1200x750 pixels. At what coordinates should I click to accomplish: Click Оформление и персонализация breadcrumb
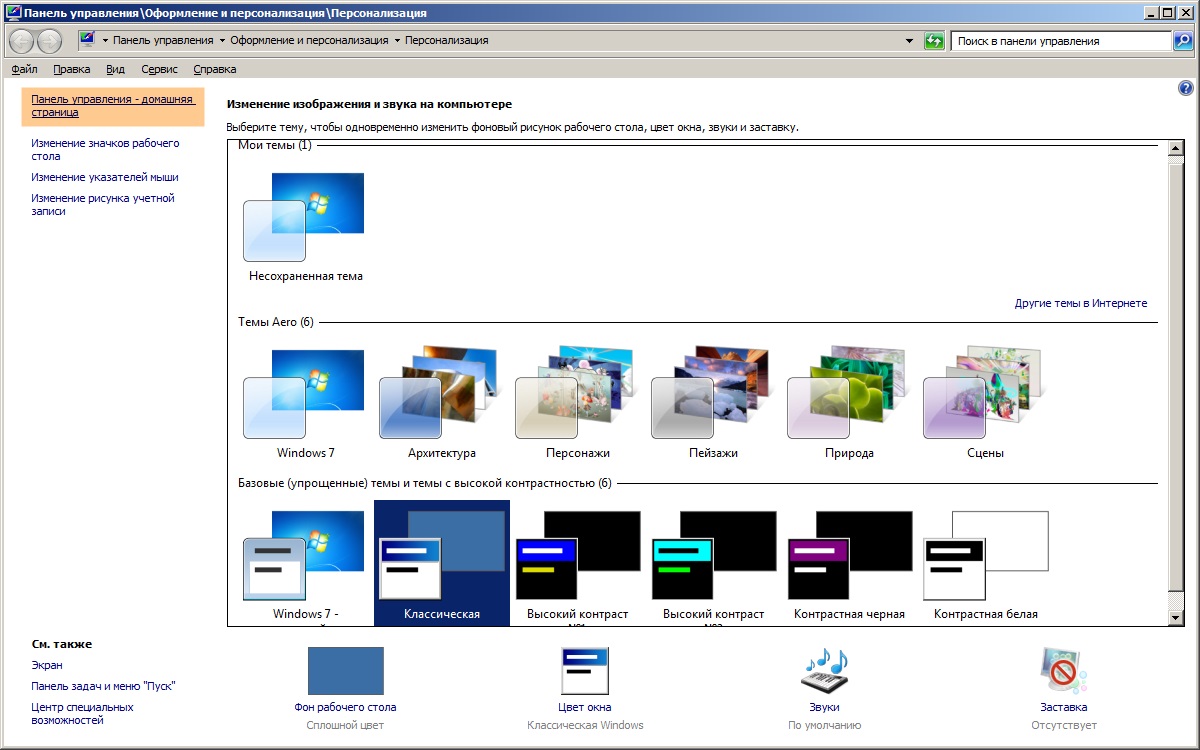(309, 41)
